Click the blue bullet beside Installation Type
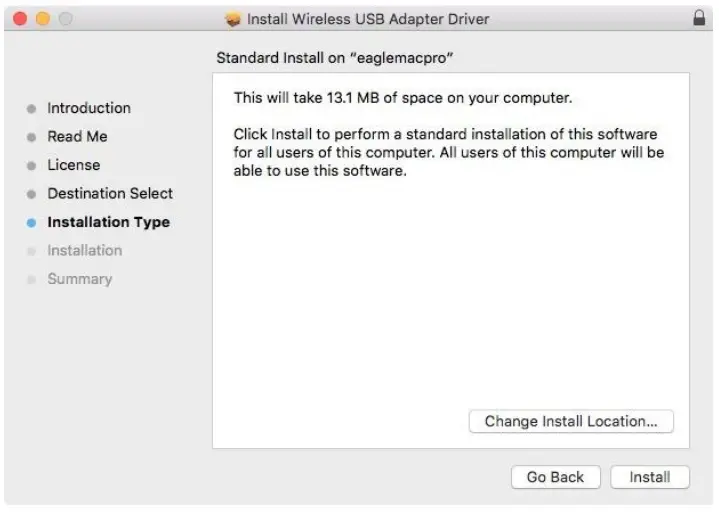719x512 pixels. click(31, 223)
